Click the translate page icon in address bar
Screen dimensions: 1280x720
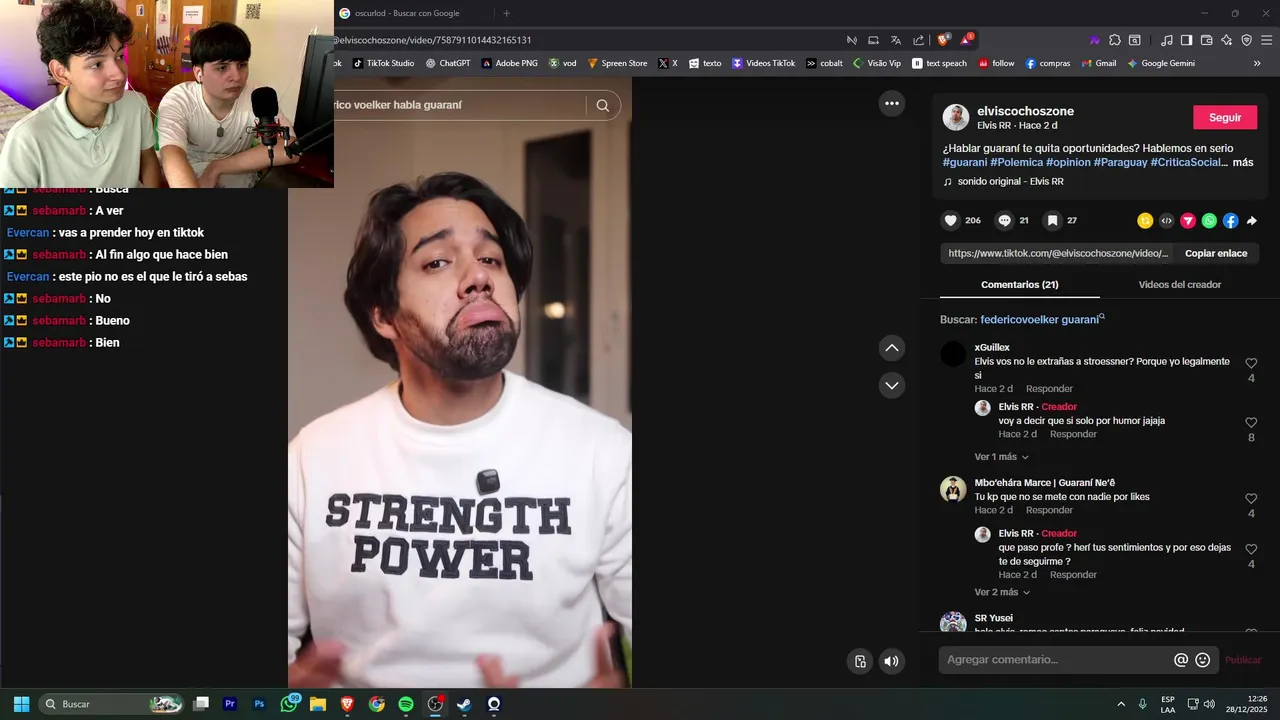[x=896, y=40]
